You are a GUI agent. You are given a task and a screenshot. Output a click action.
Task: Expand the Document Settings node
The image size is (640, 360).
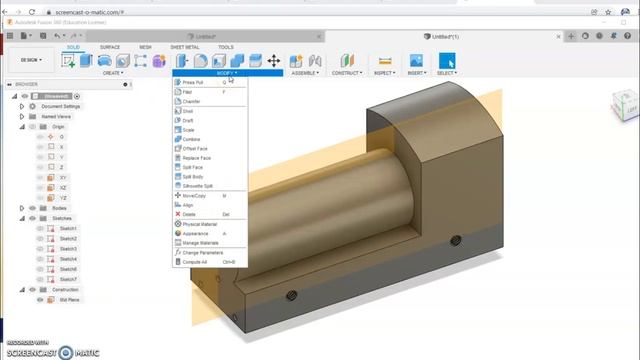[x=22, y=107]
